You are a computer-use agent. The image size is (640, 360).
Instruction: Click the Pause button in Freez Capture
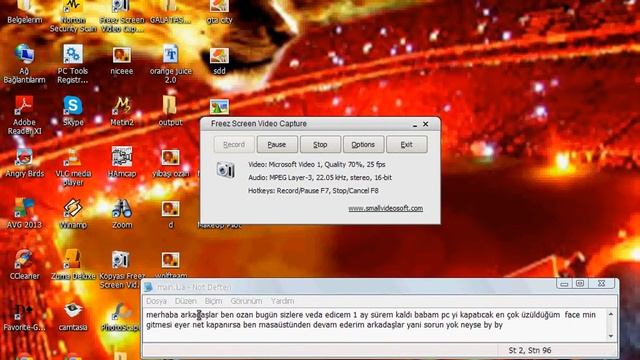click(x=277, y=144)
